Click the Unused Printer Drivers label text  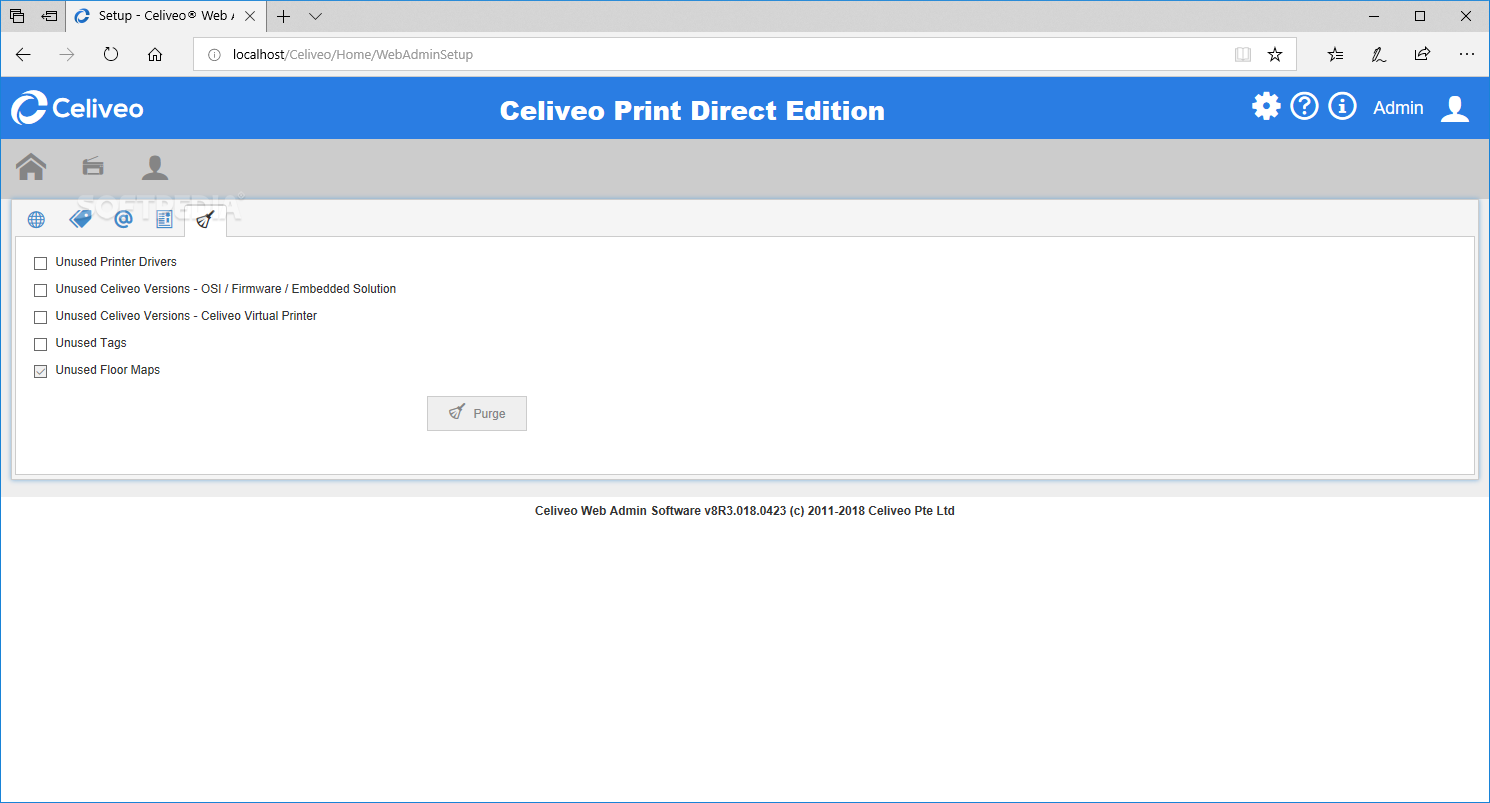pyautogui.click(x=116, y=262)
